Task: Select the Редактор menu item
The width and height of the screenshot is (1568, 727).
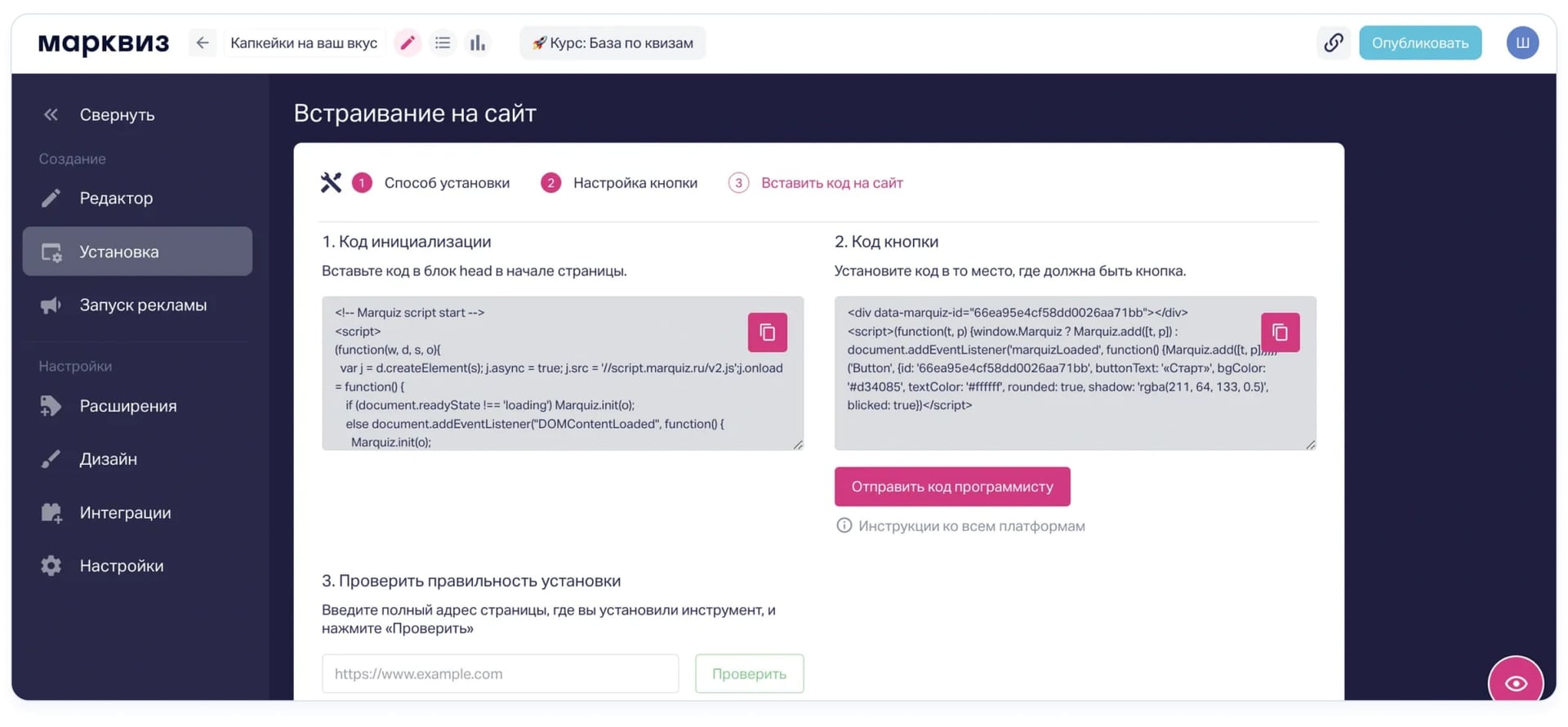Action: 137,198
